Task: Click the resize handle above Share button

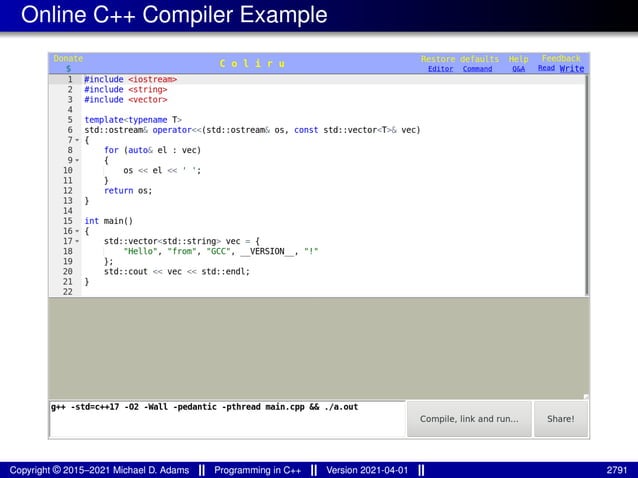Action: 586,397
